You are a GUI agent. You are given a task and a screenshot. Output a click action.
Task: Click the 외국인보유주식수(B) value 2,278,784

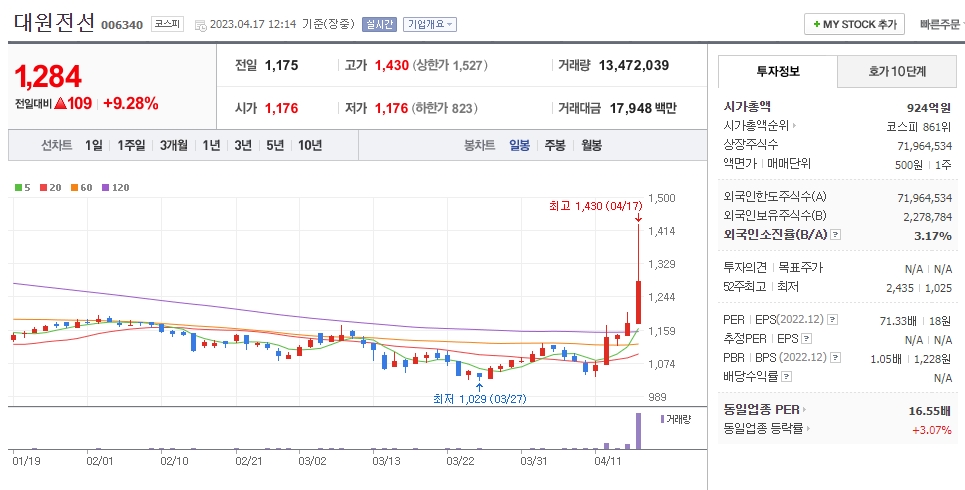[x=927, y=217]
